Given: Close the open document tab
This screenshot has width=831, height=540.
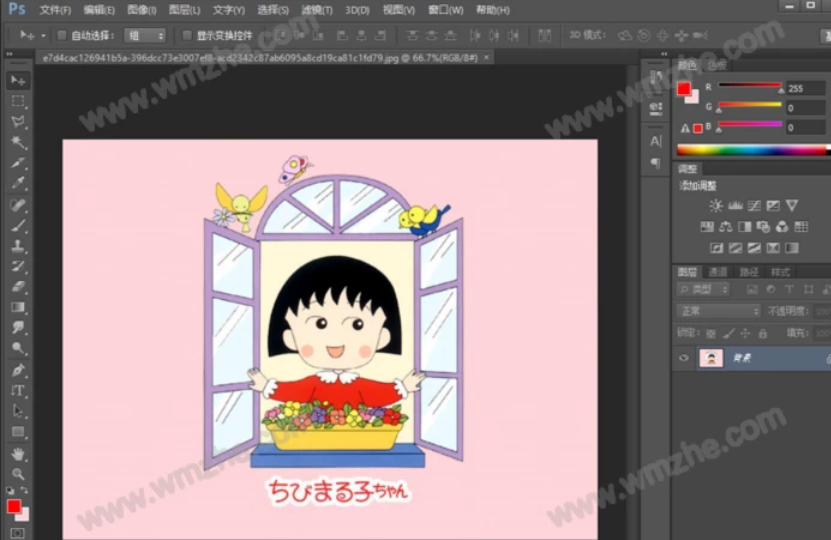Looking at the screenshot, I should pos(487,57).
